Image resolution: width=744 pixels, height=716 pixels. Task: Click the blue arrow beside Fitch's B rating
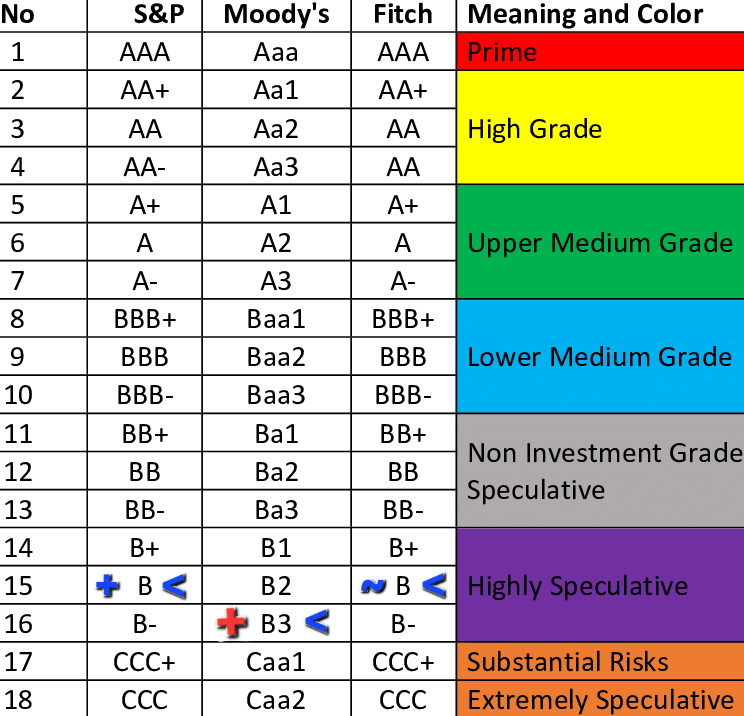433,586
